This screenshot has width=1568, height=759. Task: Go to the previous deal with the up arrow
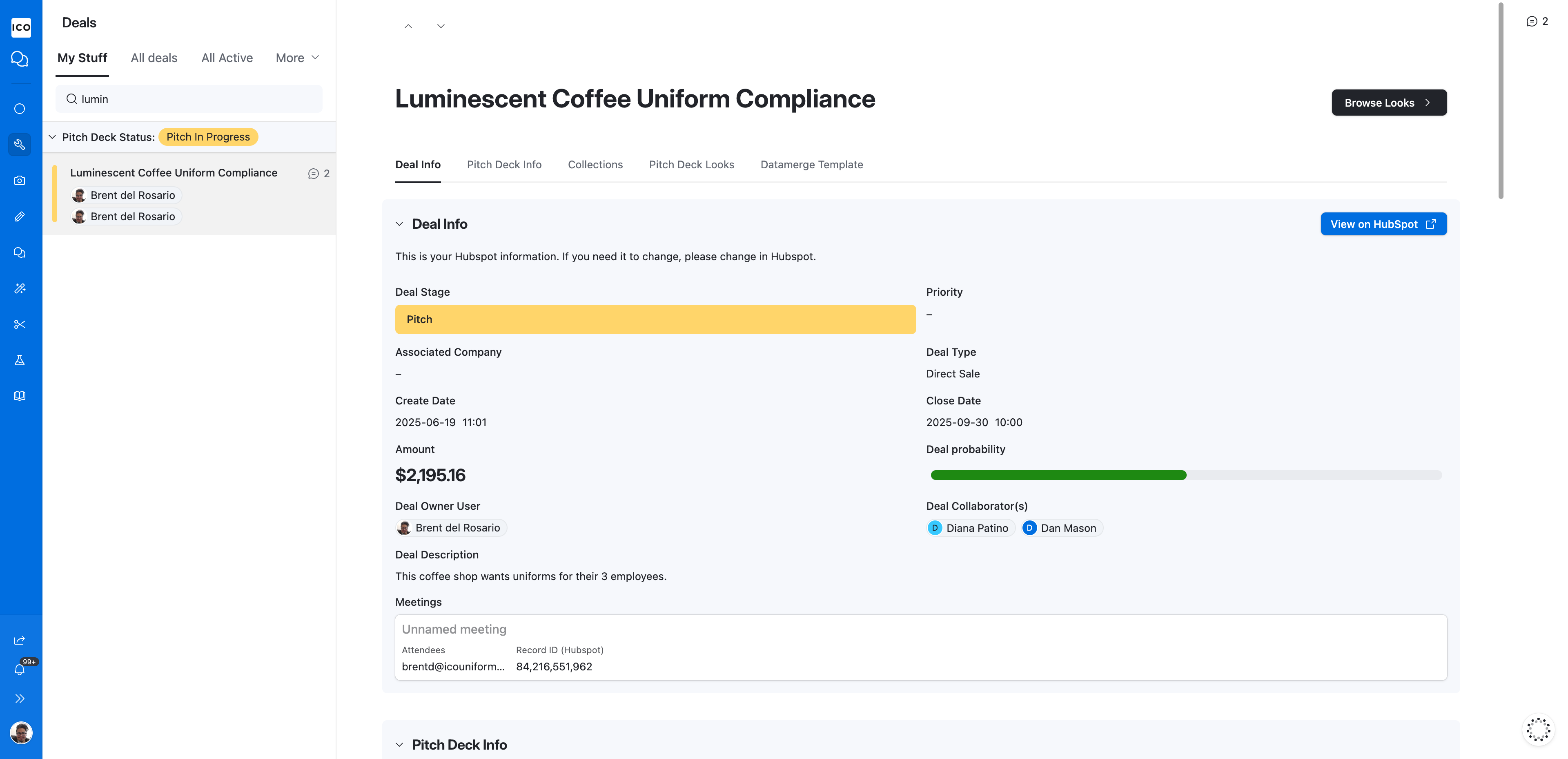coord(408,26)
